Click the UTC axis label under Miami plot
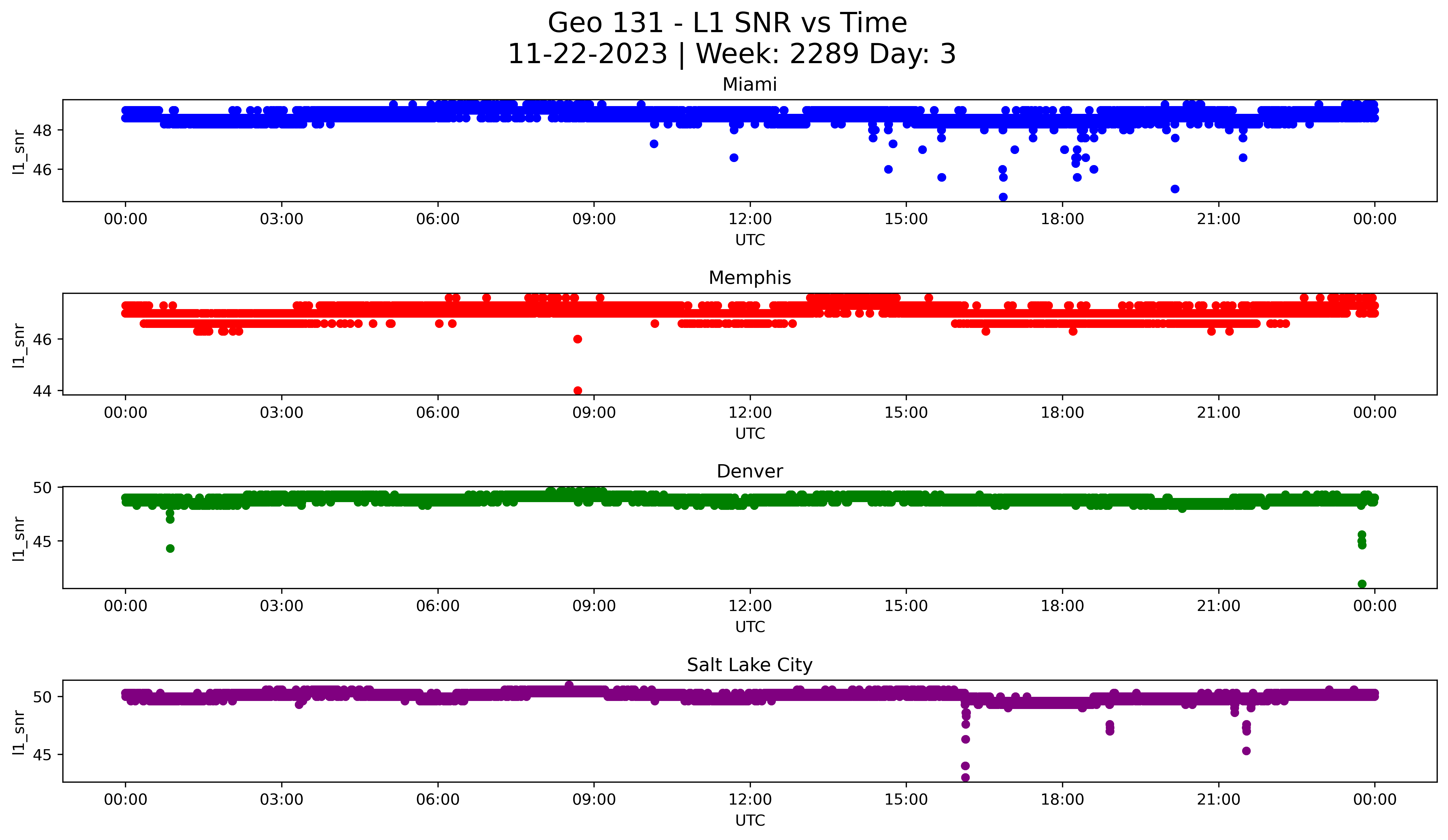Viewport: 1448px width, 840px height. tap(750, 240)
